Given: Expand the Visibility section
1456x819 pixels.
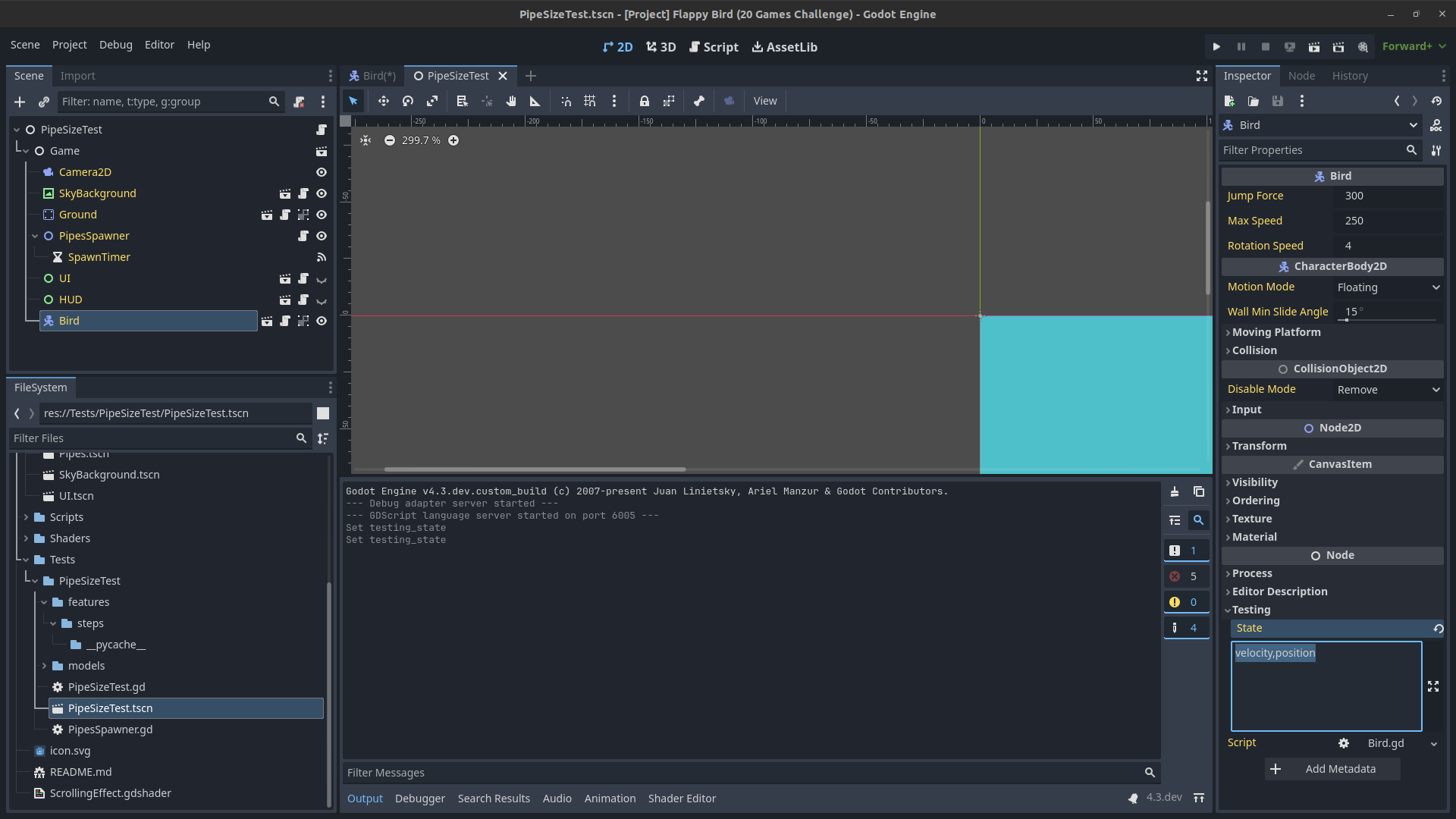Looking at the screenshot, I should (1332, 482).
